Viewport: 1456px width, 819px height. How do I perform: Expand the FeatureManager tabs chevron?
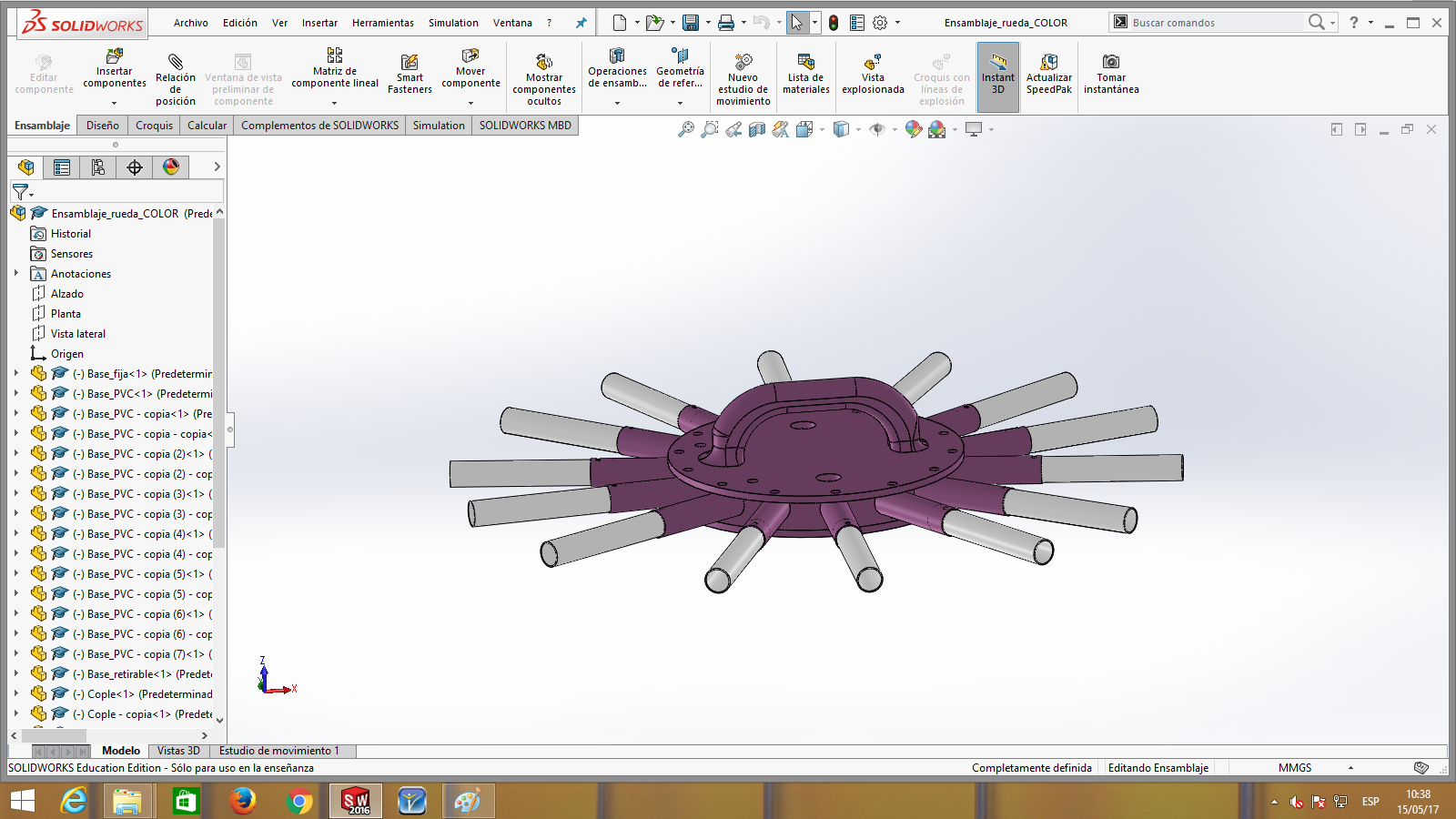217,167
